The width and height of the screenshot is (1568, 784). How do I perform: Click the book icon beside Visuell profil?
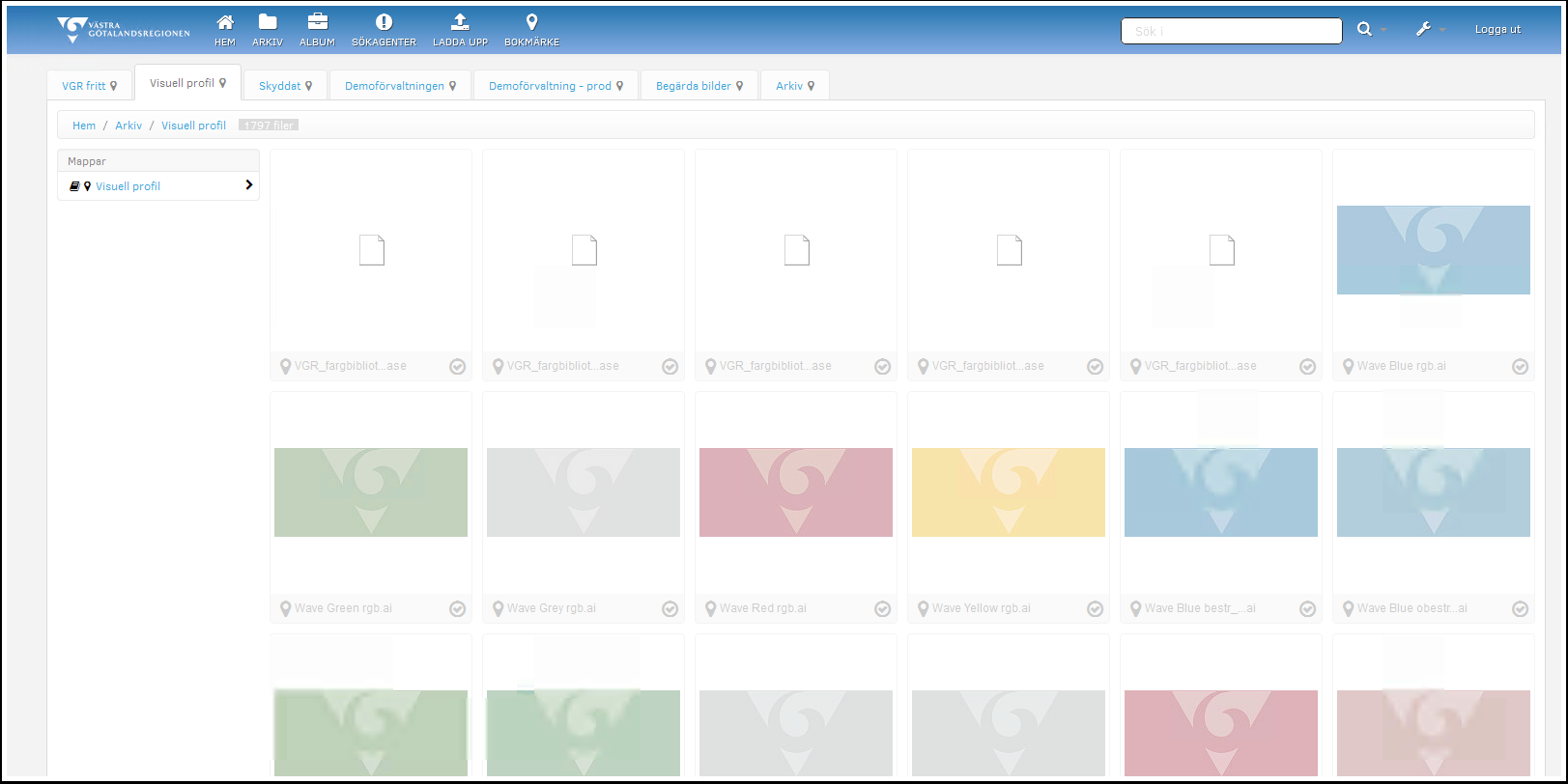[x=74, y=186]
